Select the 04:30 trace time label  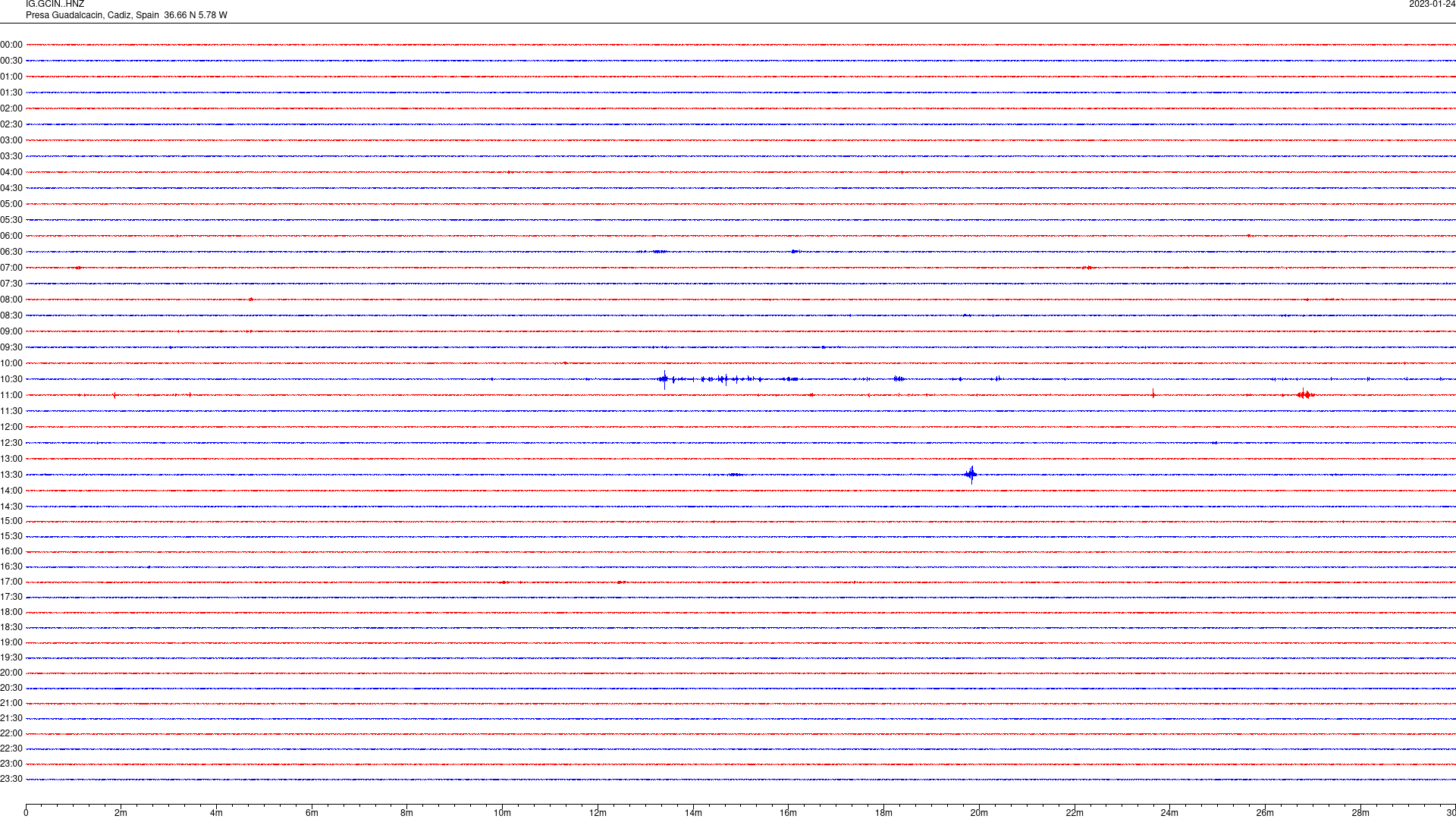click(x=11, y=188)
